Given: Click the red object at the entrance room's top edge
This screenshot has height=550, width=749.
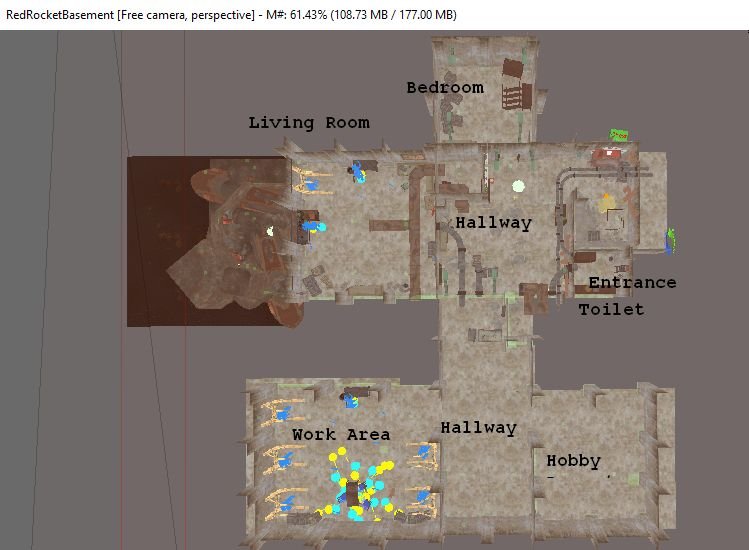Looking at the screenshot, I should coord(607,155).
